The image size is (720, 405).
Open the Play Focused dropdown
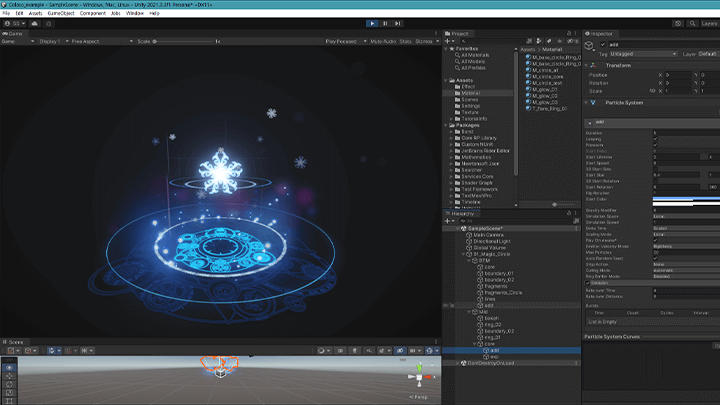[346, 41]
